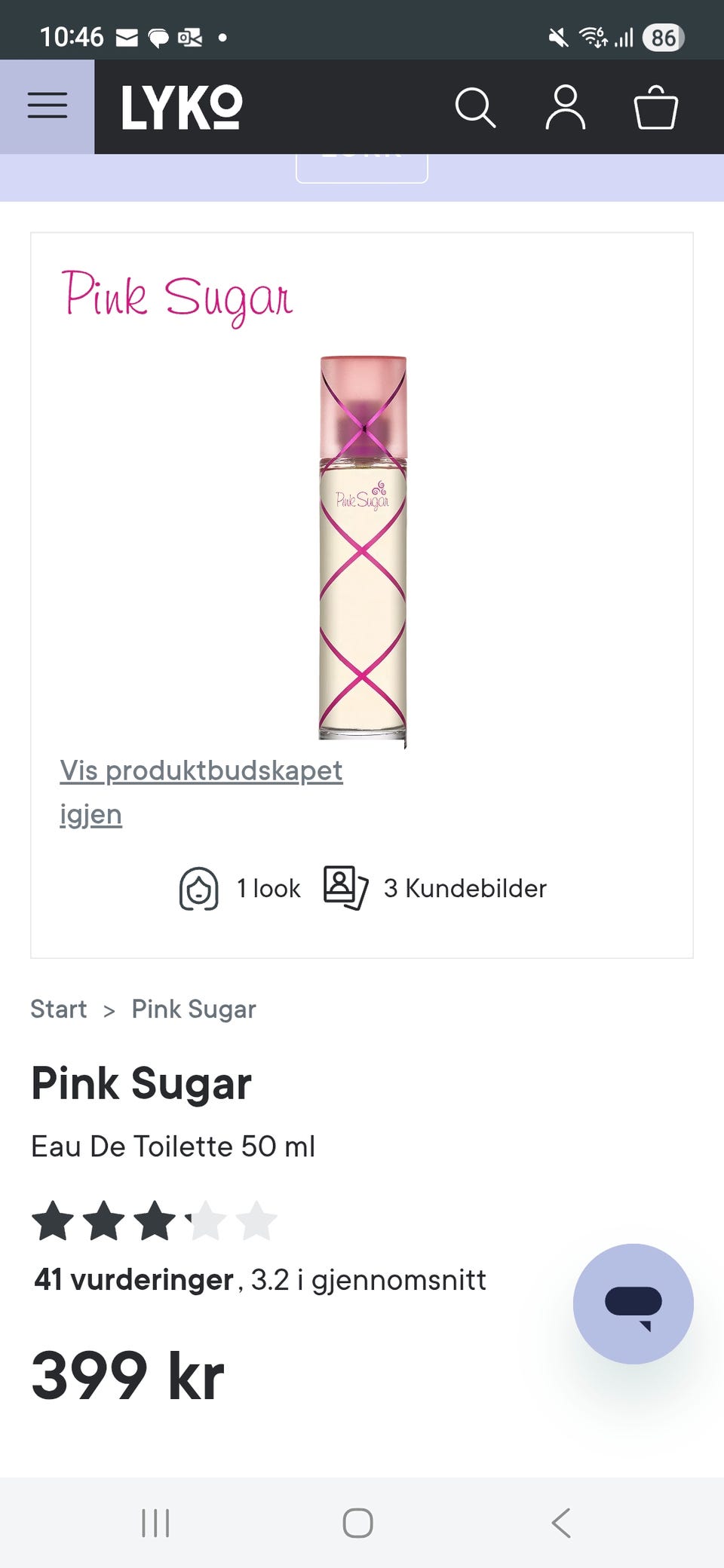Screen dimensions: 724x1568
Task: Tap the LYKO logo
Action: click(x=182, y=107)
